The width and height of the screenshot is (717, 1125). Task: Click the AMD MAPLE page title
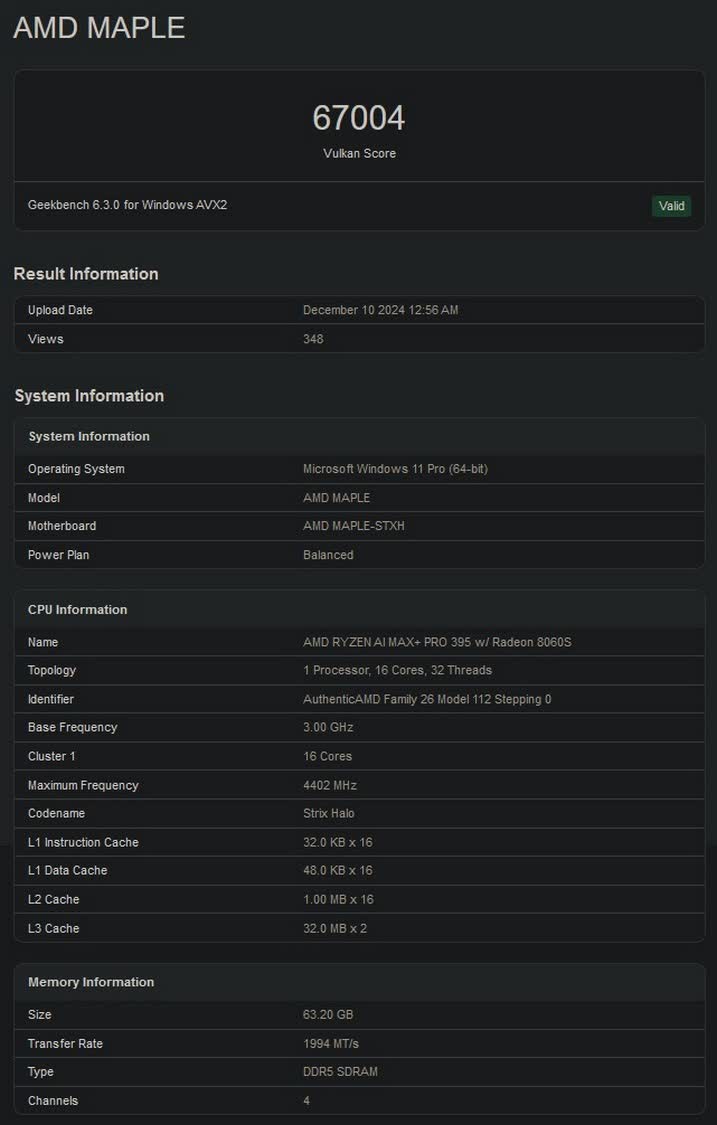coord(99,28)
